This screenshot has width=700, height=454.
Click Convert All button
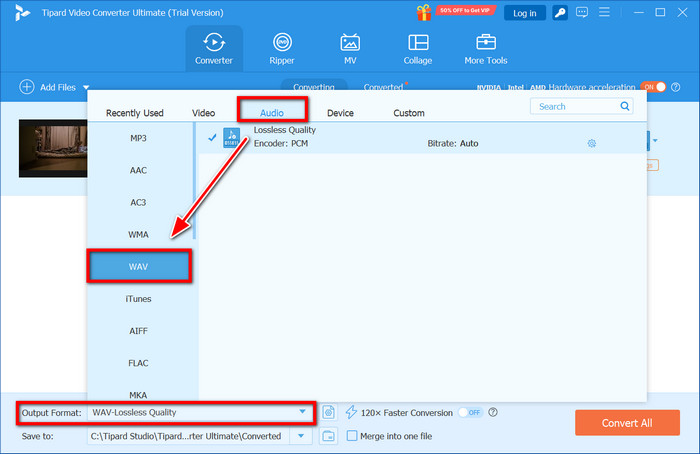tap(627, 423)
